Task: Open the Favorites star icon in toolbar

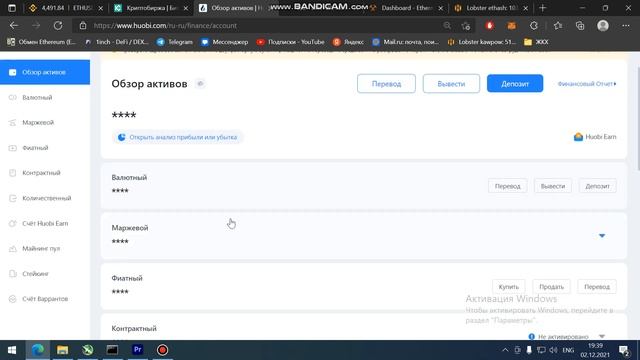Action: pyautogui.click(x=558, y=26)
